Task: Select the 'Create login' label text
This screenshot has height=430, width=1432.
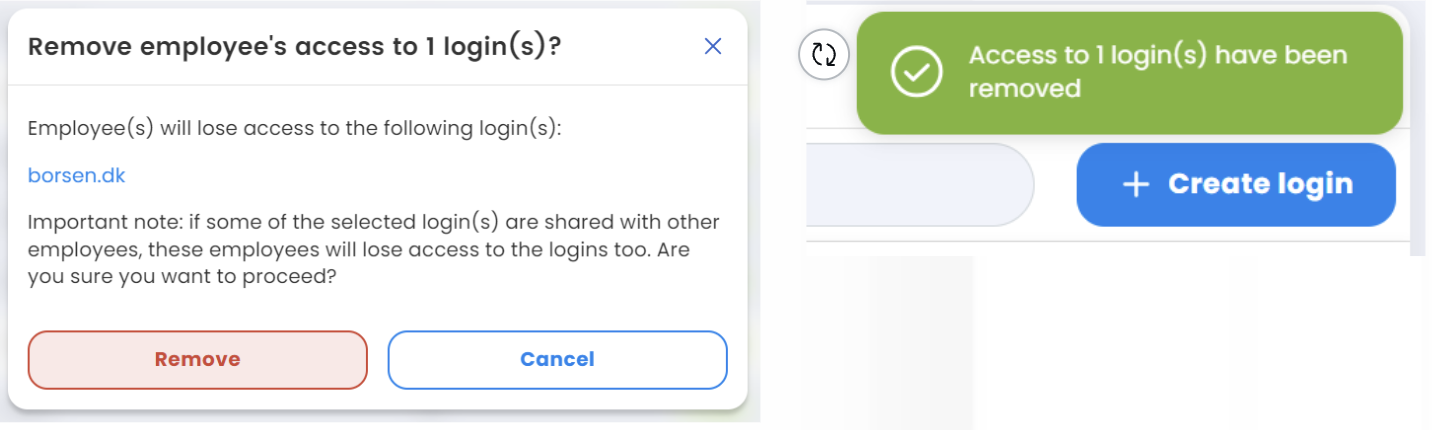Action: point(1260,184)
